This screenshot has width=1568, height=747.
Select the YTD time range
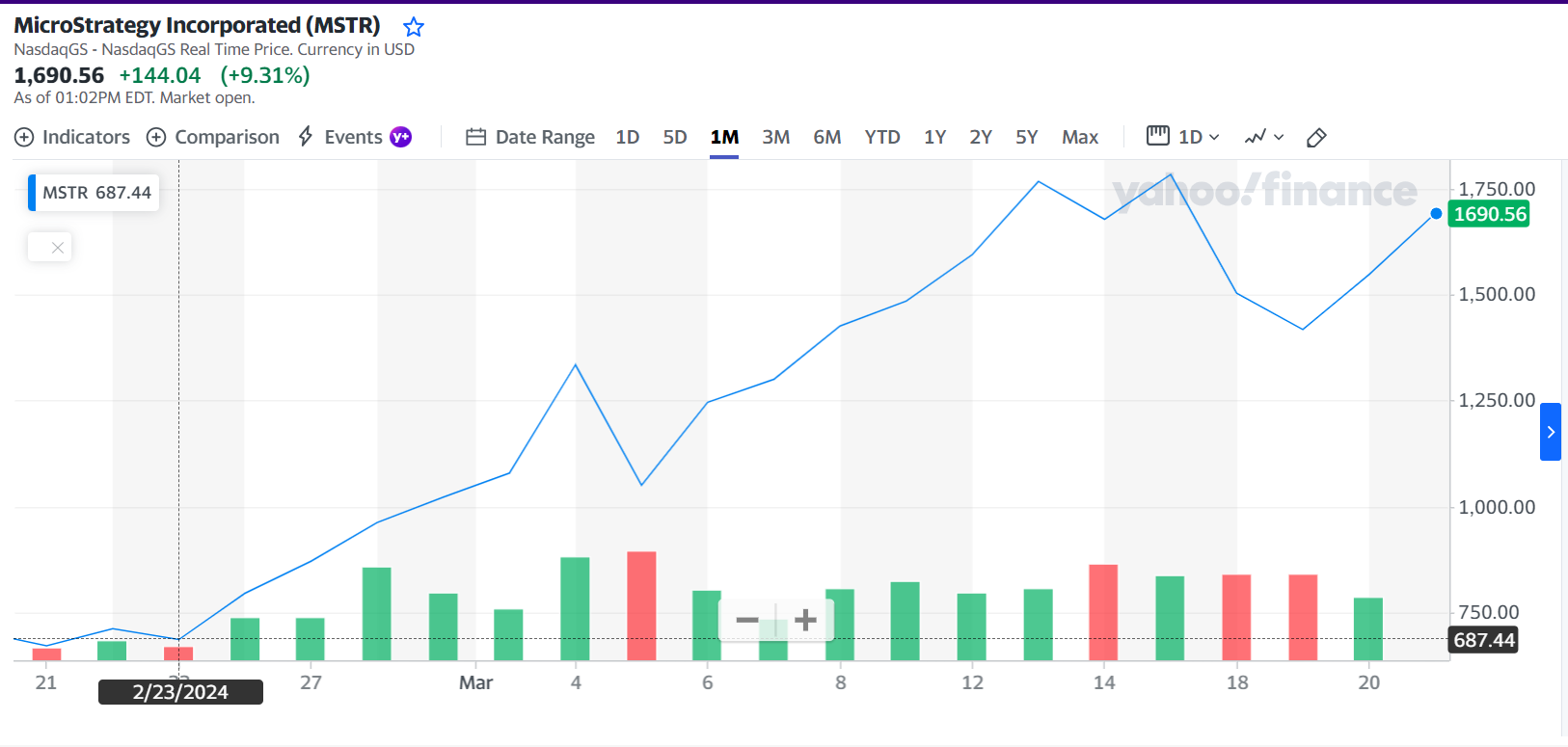(x=882, y=137)
